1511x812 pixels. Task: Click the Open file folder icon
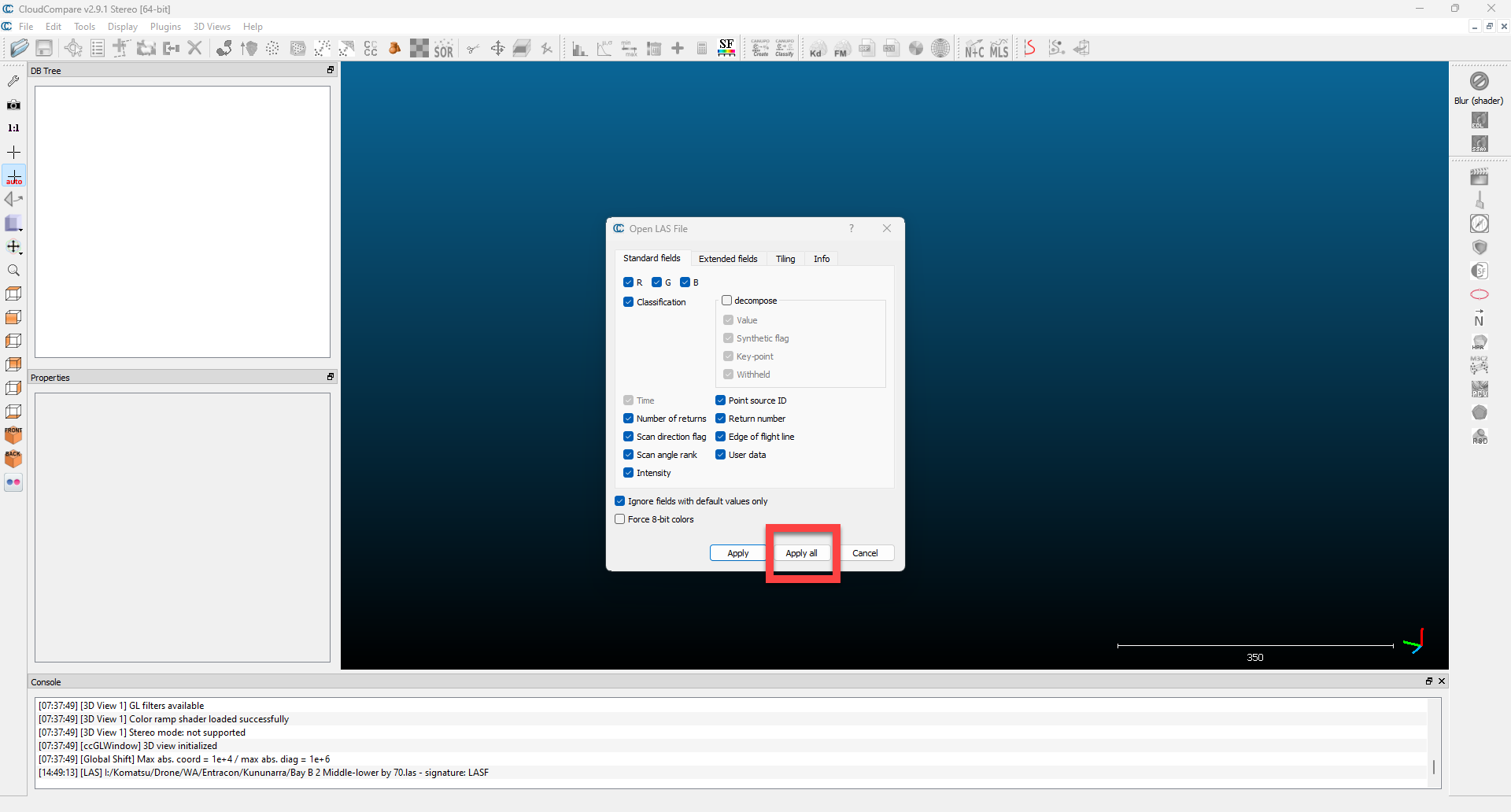click(x=20, y=49)
